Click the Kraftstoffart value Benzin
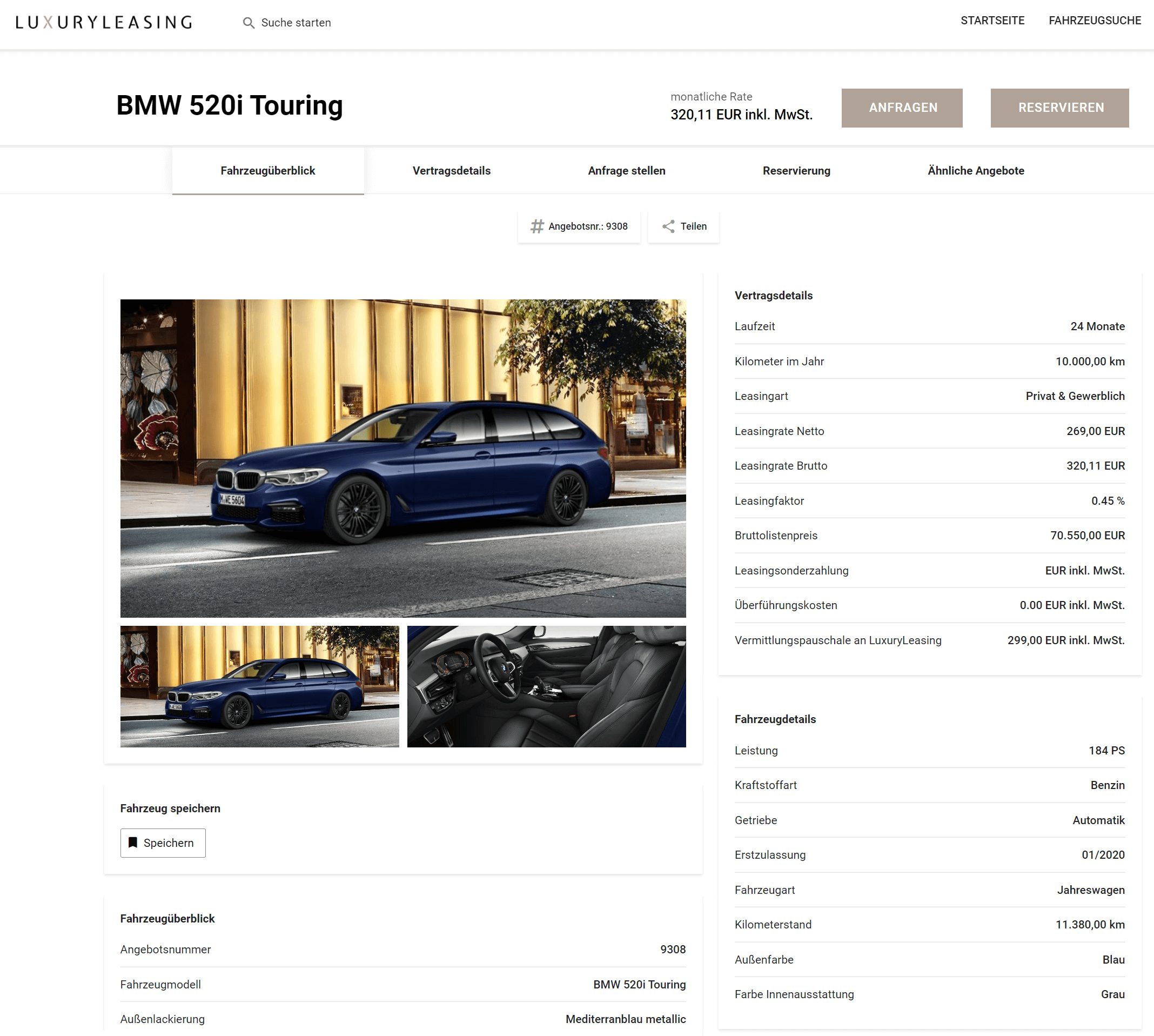 tap(1108, 785)
